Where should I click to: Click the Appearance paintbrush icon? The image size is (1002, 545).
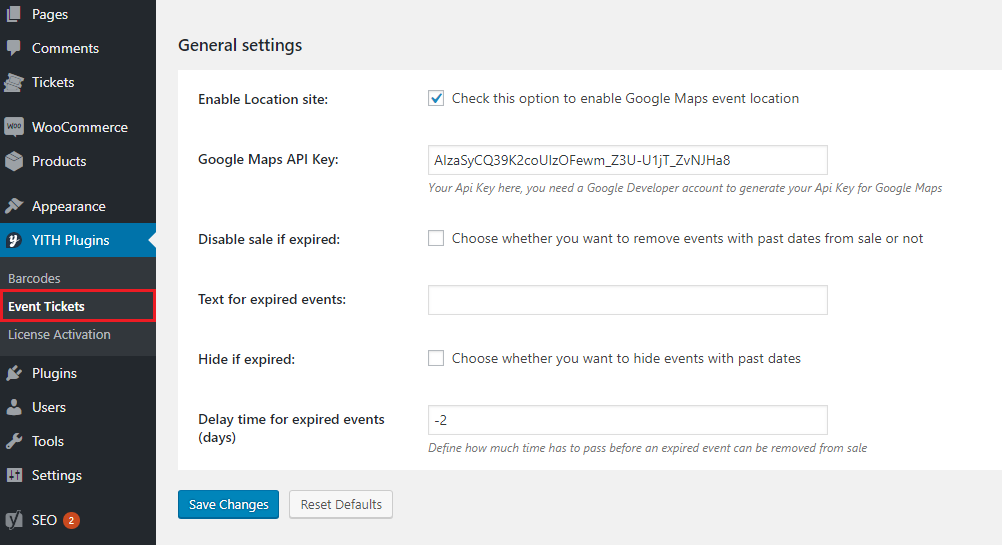pos(14,206)
